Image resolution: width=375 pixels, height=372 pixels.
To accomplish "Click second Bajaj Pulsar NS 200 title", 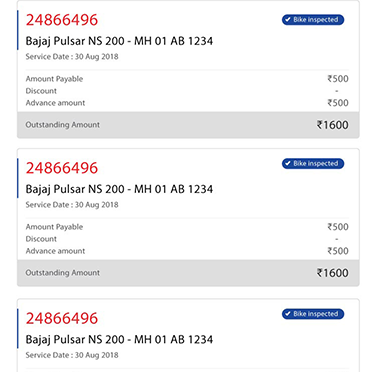I will pos(119,189).
